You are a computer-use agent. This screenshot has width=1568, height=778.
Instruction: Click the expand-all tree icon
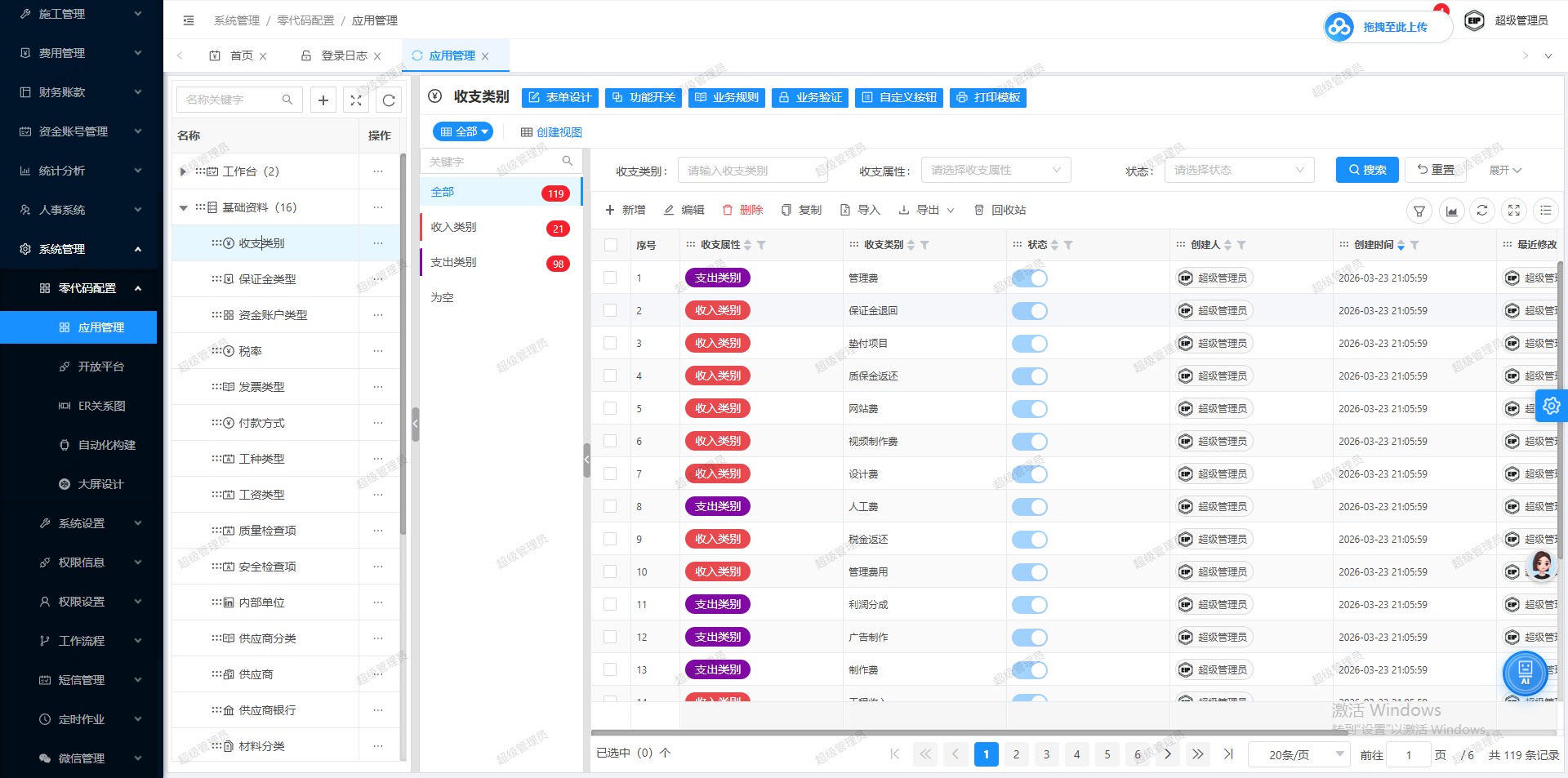click(356, 100)
